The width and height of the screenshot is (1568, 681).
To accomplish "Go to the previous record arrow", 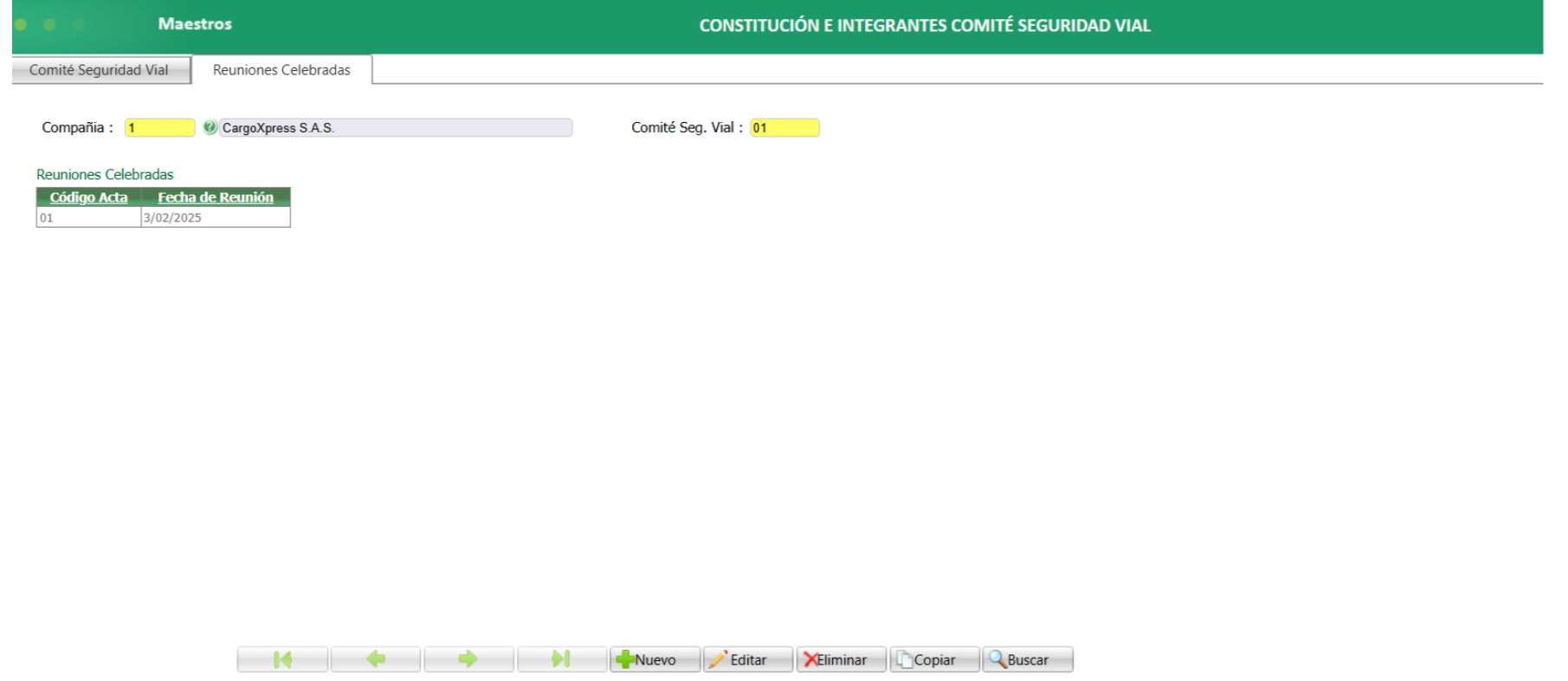I will tap(376, 659).
